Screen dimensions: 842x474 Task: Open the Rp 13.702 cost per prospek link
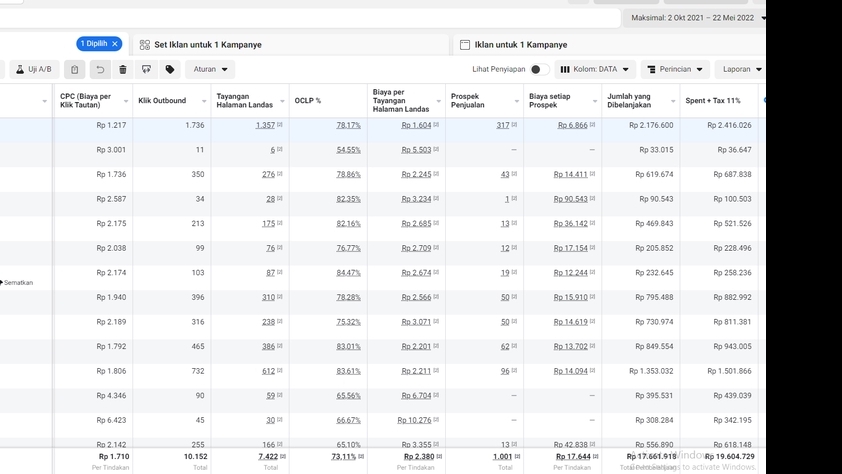pos(570,346)
